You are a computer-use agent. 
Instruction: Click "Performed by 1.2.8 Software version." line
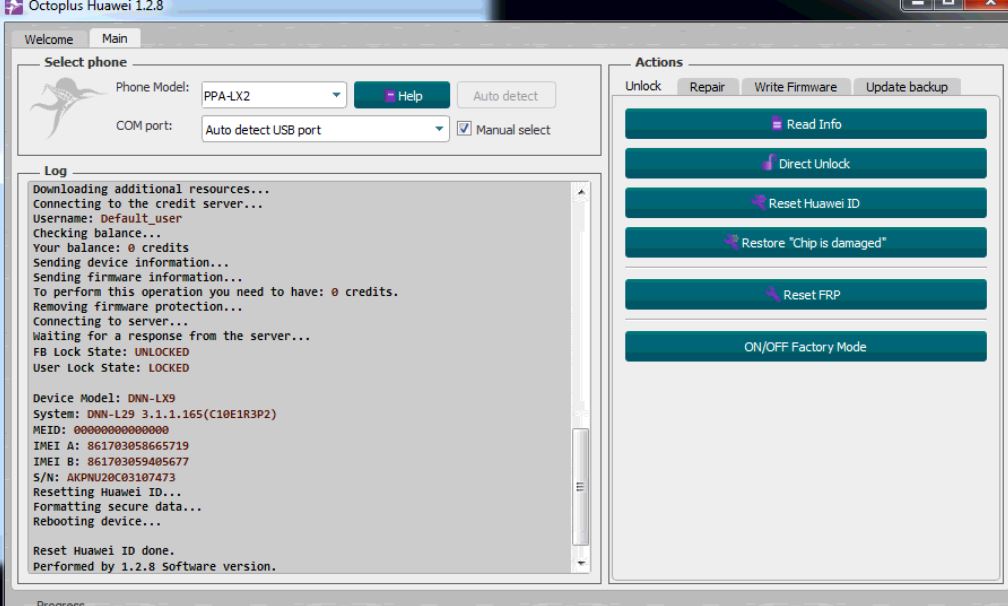pos(154,566)
